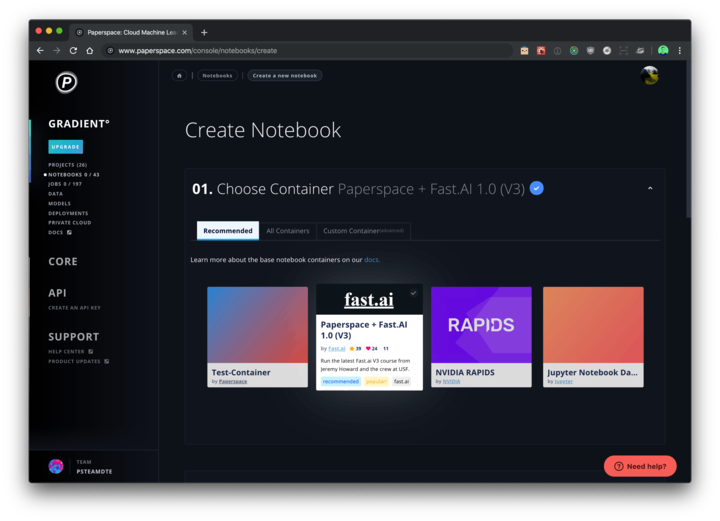Open Jobs in the sidebar
Image resolution: width=720 pixels, height=521 pixels.
[65, 184]
